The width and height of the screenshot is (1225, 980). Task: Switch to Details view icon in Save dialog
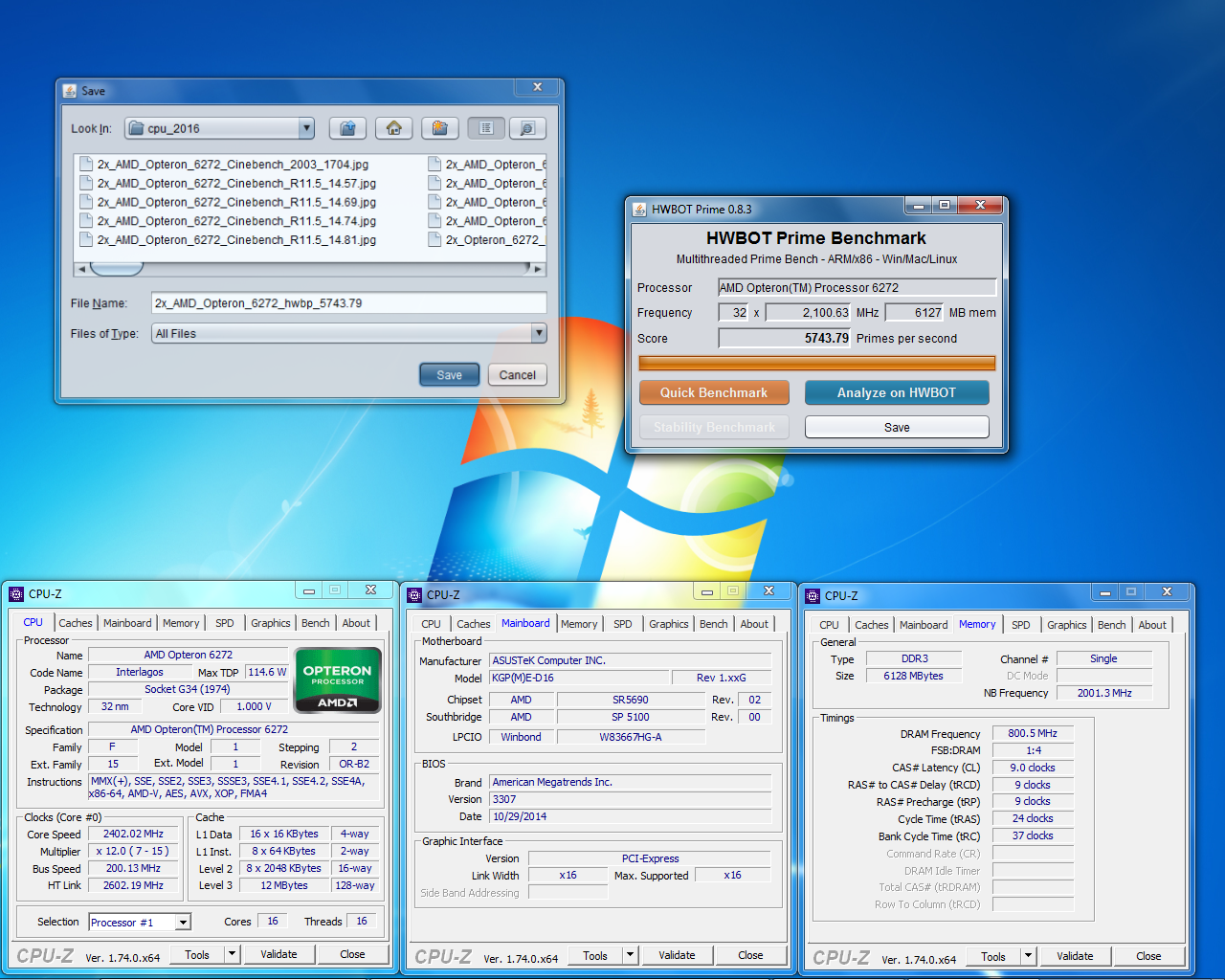tap(527, 128)
